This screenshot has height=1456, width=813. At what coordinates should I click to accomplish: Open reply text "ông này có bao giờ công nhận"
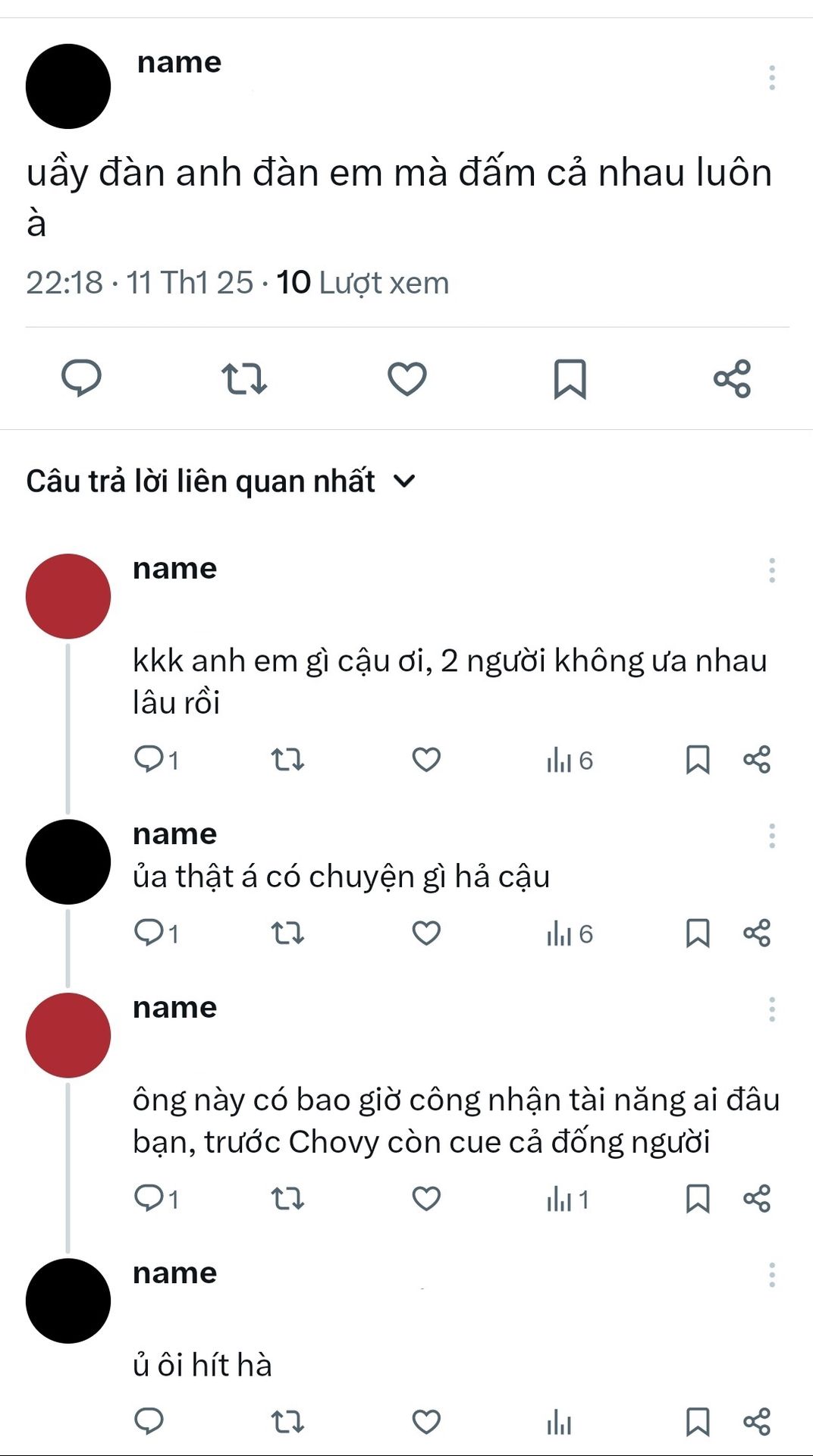(x=457, y=1121)
